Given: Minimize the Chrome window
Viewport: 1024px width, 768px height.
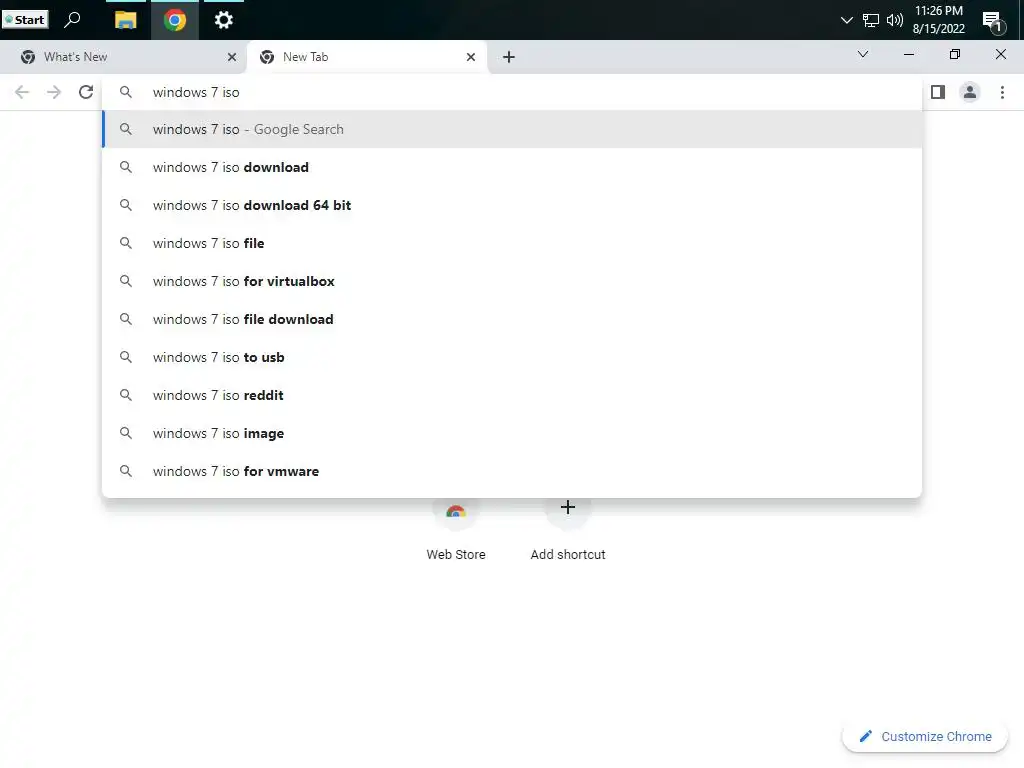Looking at the screenshot, I should pos(908,54).
